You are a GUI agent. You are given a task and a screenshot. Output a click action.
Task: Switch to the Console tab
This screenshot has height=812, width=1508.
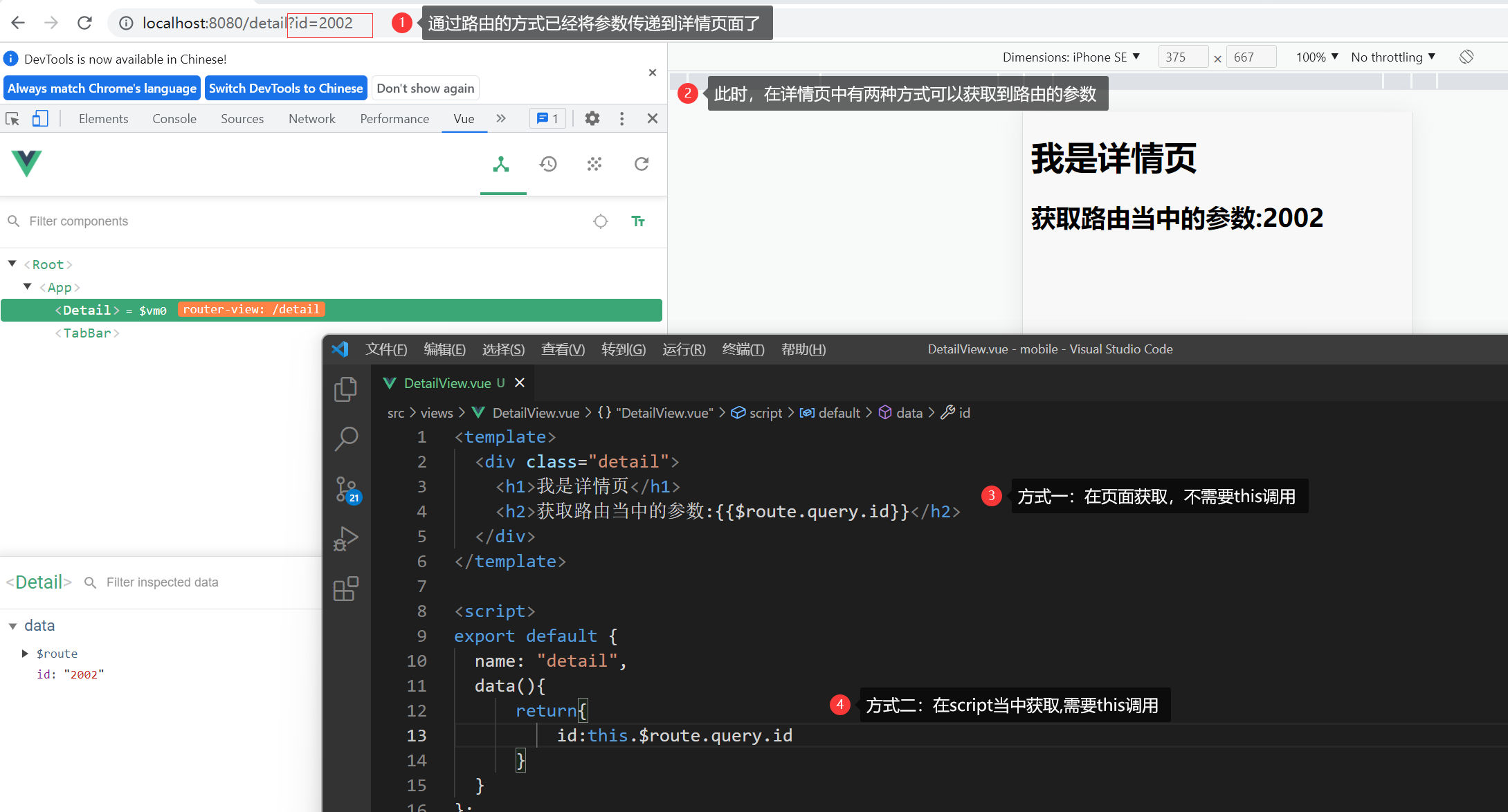click(174, 119)
